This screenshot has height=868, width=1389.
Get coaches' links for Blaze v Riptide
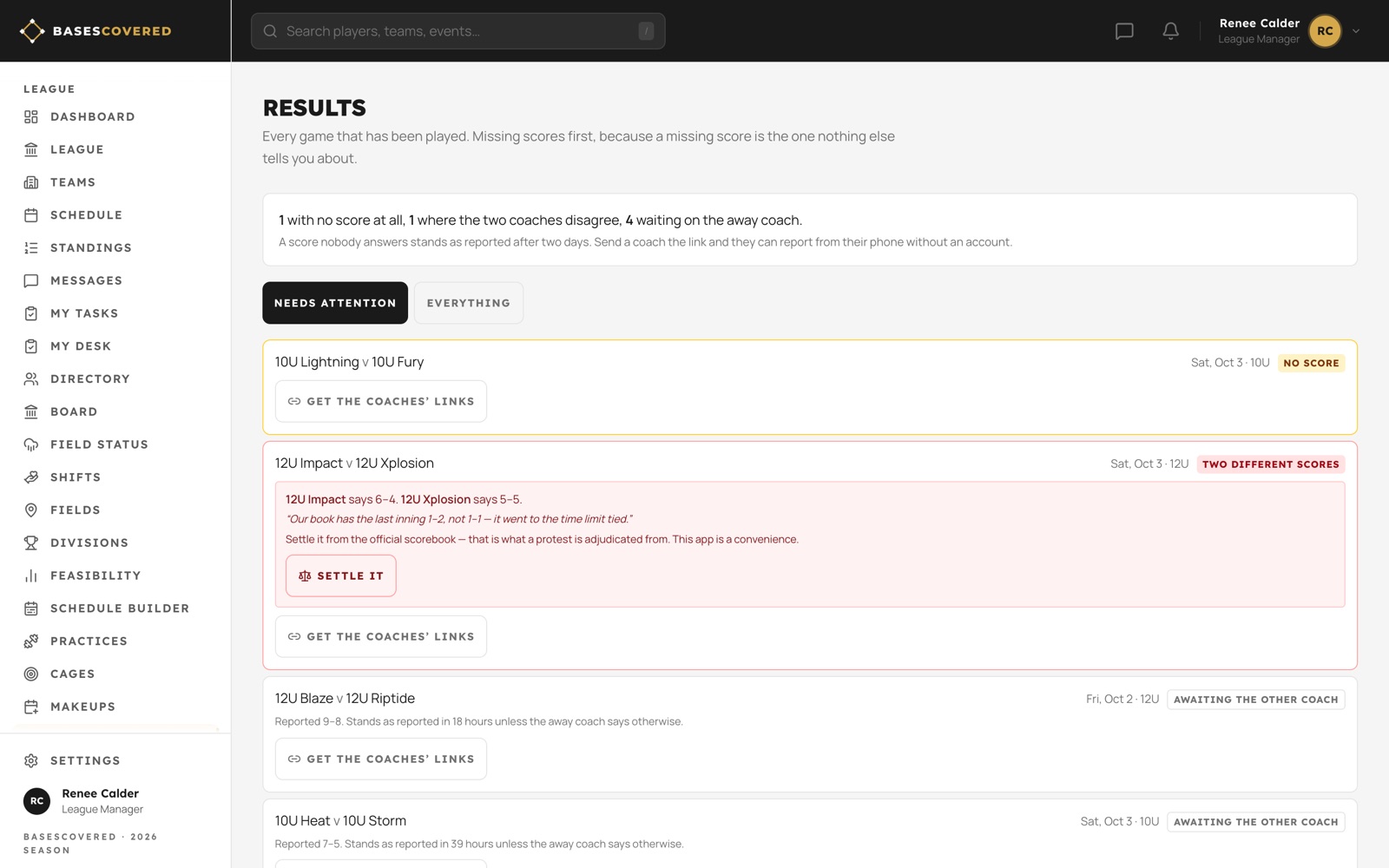coord(381,759)
